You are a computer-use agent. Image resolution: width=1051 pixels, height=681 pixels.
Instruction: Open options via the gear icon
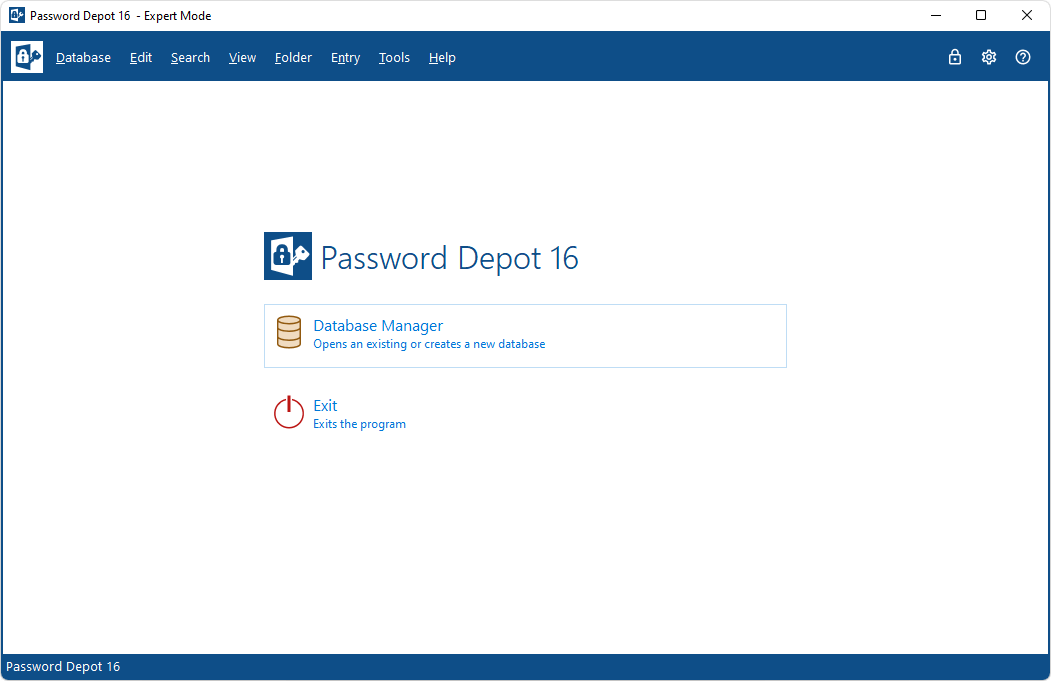(989, 57)
